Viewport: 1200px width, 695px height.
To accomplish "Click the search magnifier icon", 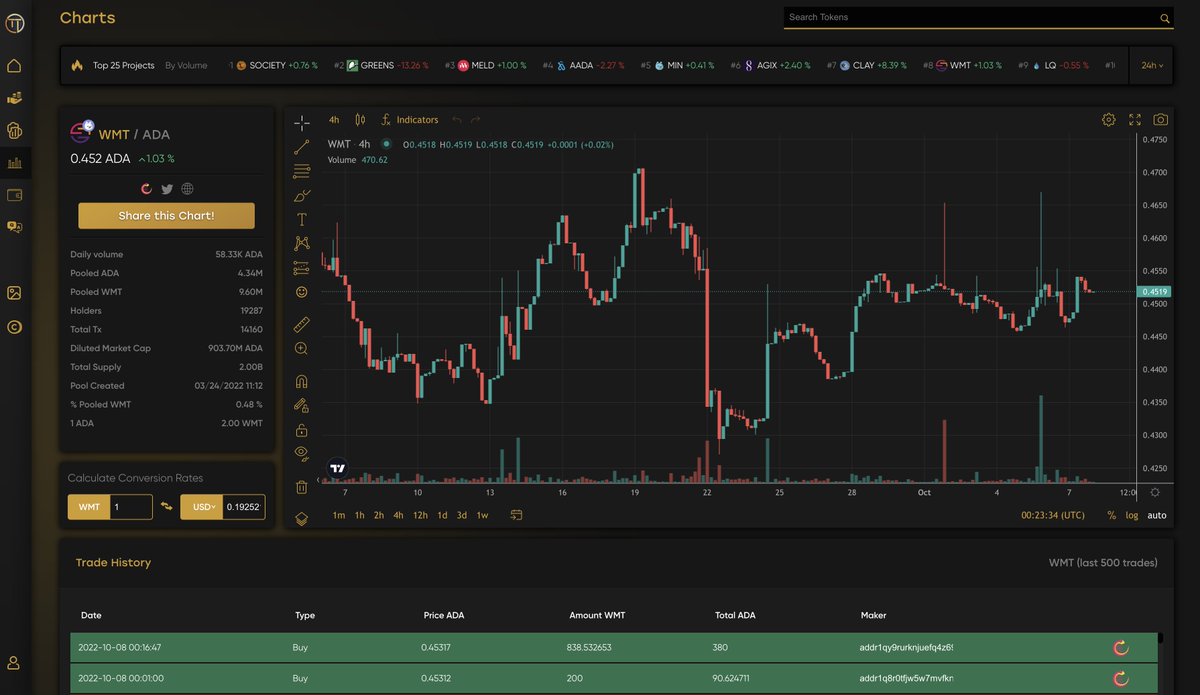I will (x=1165, y=18).
